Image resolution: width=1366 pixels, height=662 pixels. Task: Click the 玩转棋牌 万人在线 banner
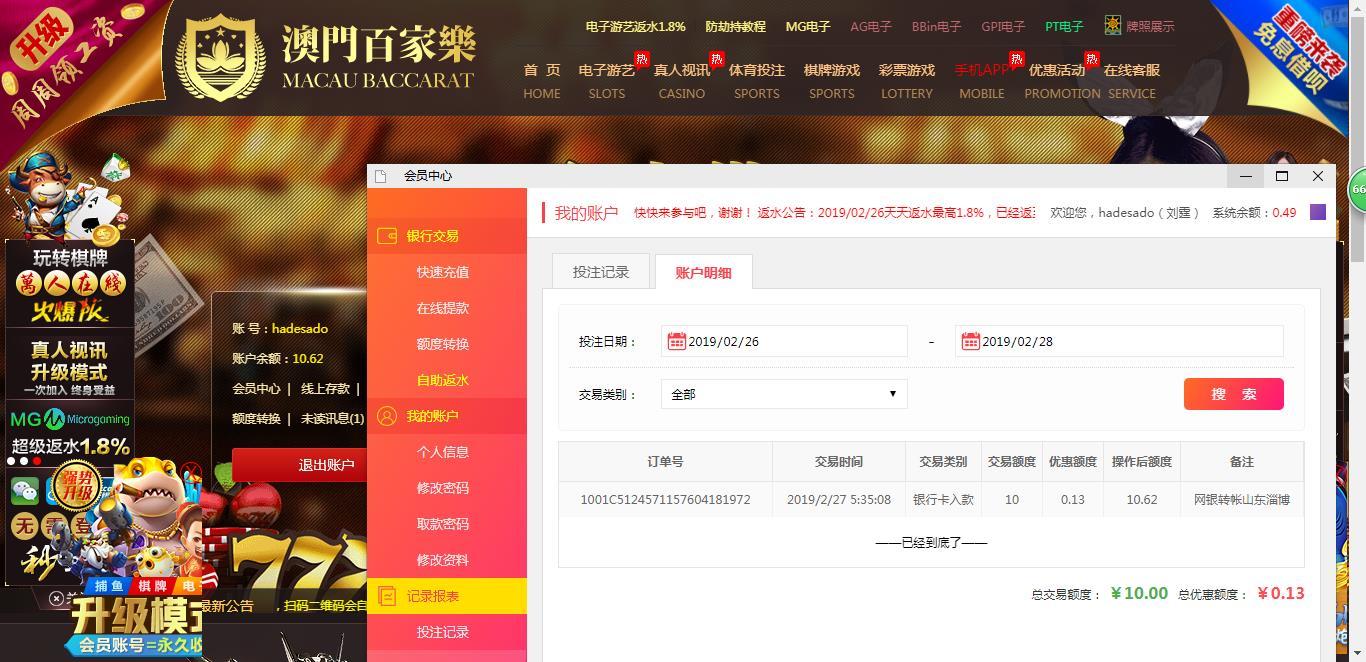(69, 284)
